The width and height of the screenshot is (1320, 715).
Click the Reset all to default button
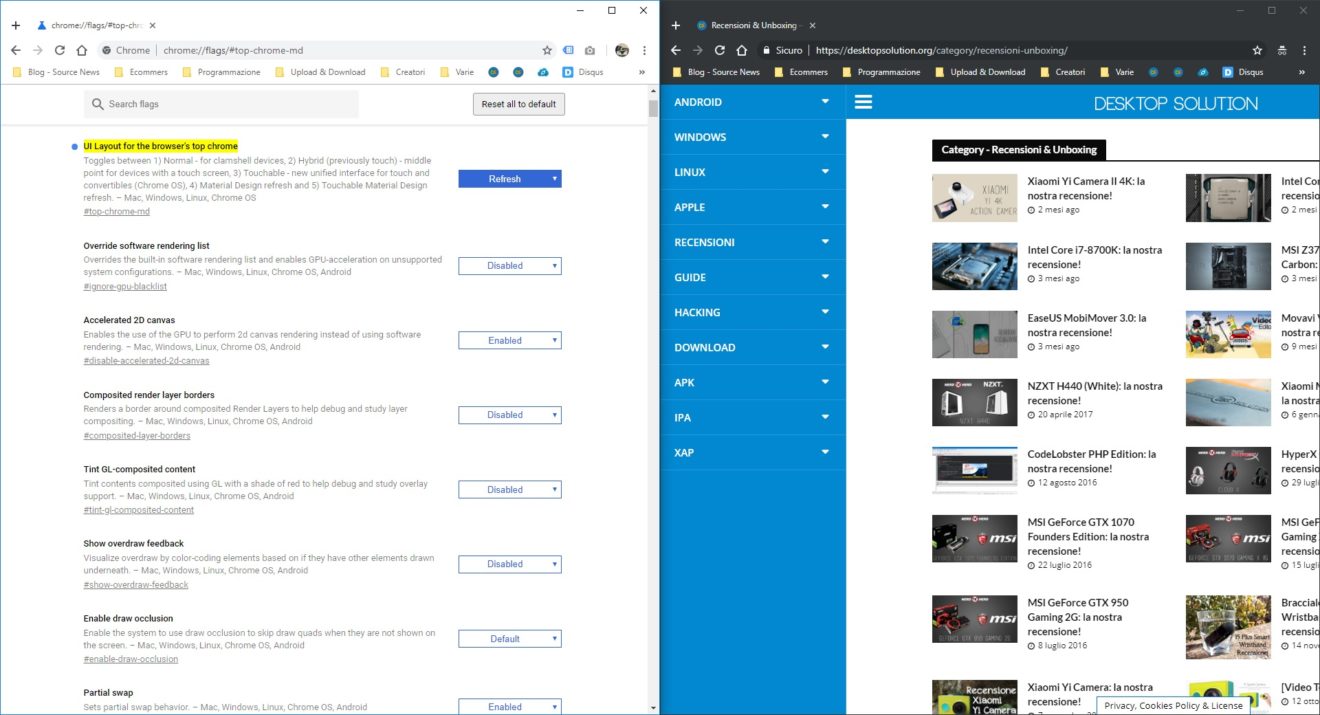tap(518, 104)
